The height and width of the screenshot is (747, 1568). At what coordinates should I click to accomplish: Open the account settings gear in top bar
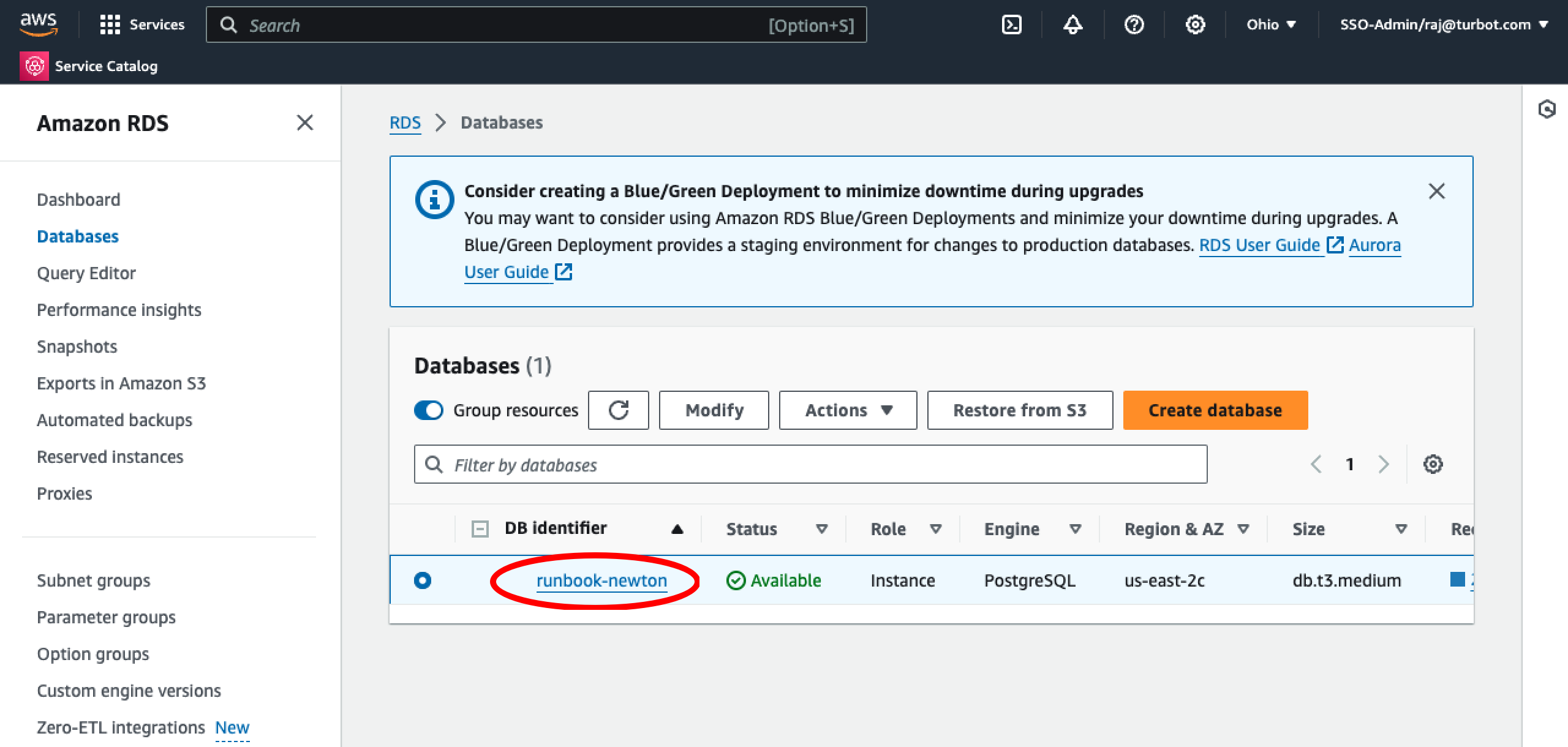click(1194, 24)
